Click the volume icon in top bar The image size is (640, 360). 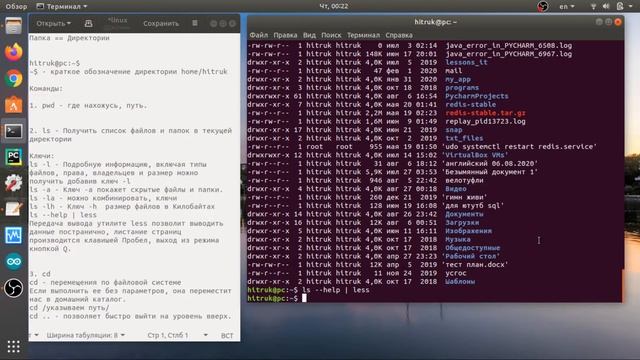coord(606,6)
